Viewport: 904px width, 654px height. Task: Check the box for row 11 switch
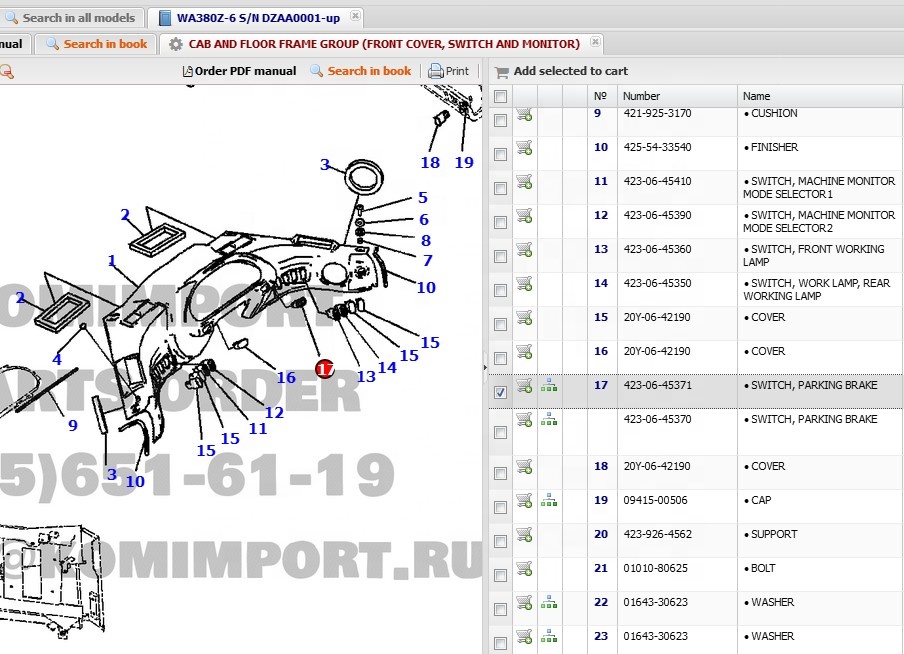tap(500, 188)
